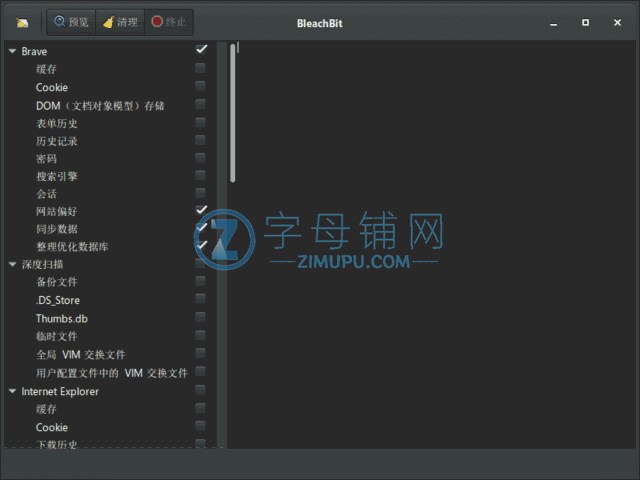The image size is (640, 480).
Task: Select the Cookie row under Internet Explorer
Action: [52, 427]
